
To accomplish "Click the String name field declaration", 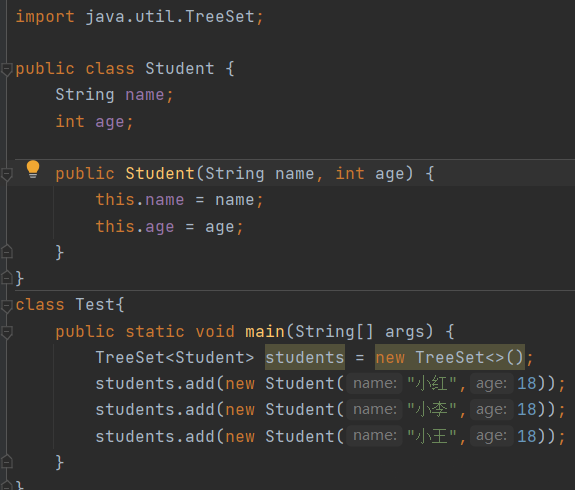I will [x=114, y=95].
